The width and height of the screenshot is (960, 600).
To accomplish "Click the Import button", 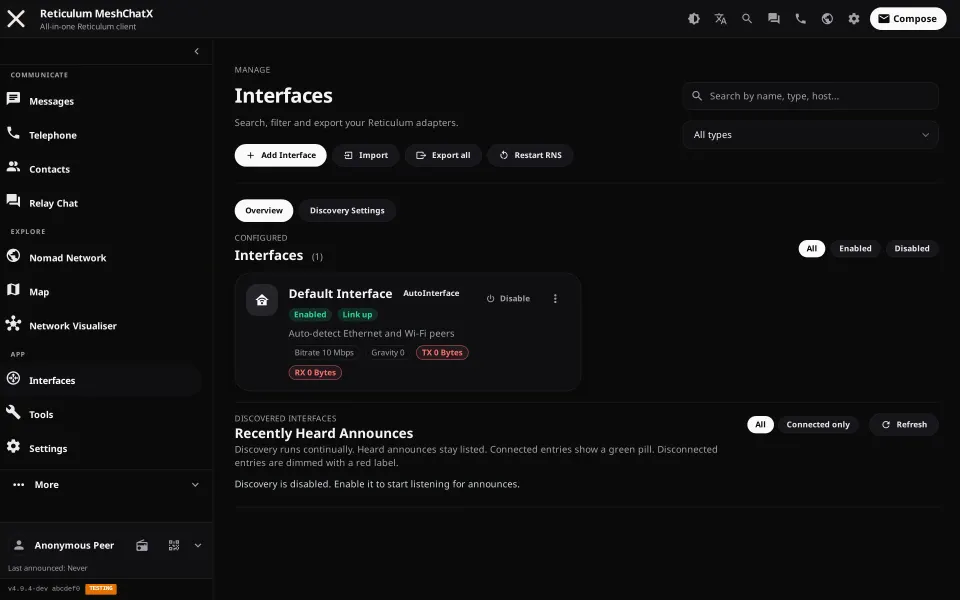I will [x=366, y=155].
